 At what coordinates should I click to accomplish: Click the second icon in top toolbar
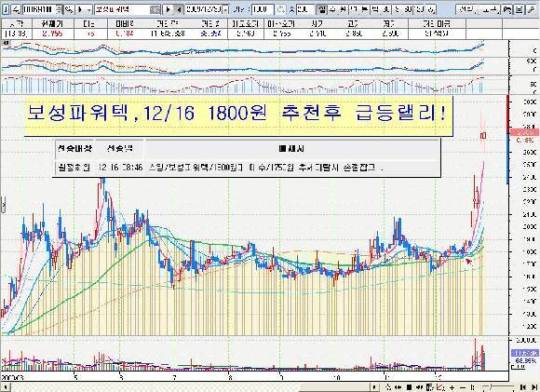tap(16, 9)
